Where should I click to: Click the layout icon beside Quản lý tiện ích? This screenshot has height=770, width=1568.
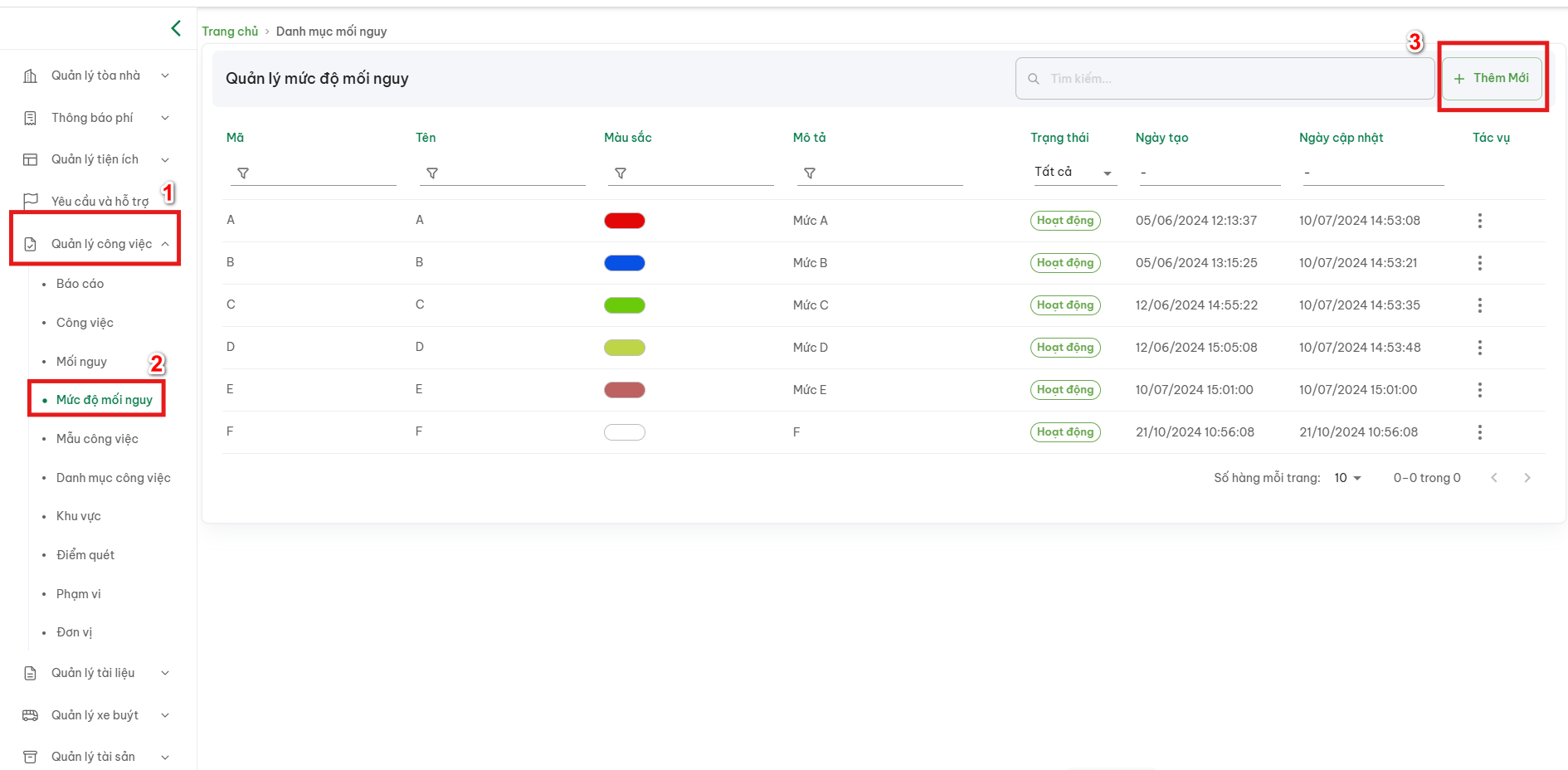click(31, 159)
